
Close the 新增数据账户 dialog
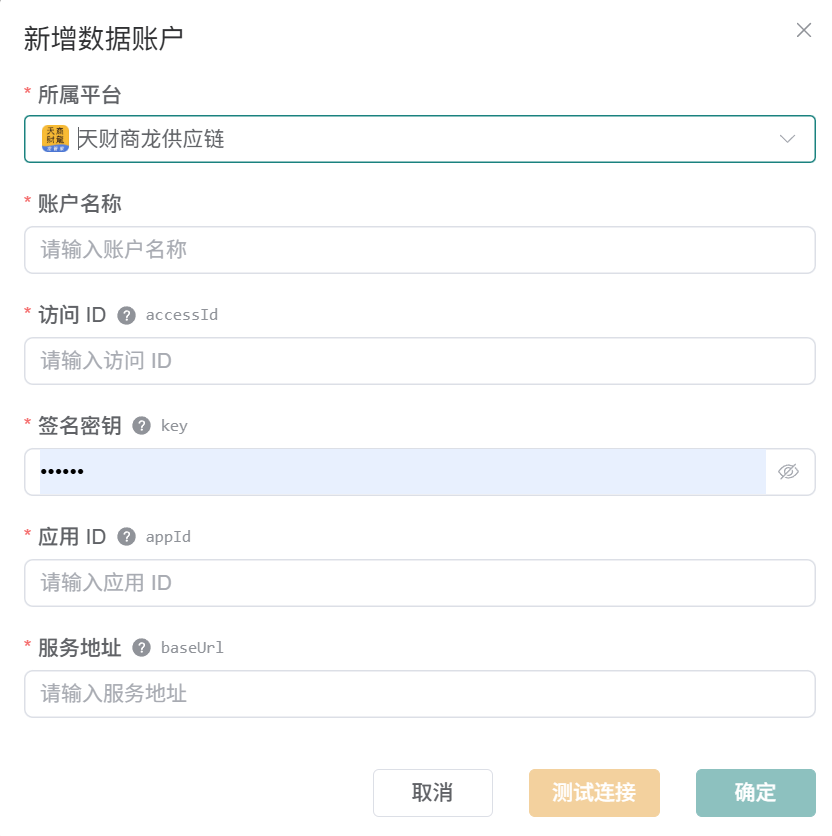tap(804, 30)
